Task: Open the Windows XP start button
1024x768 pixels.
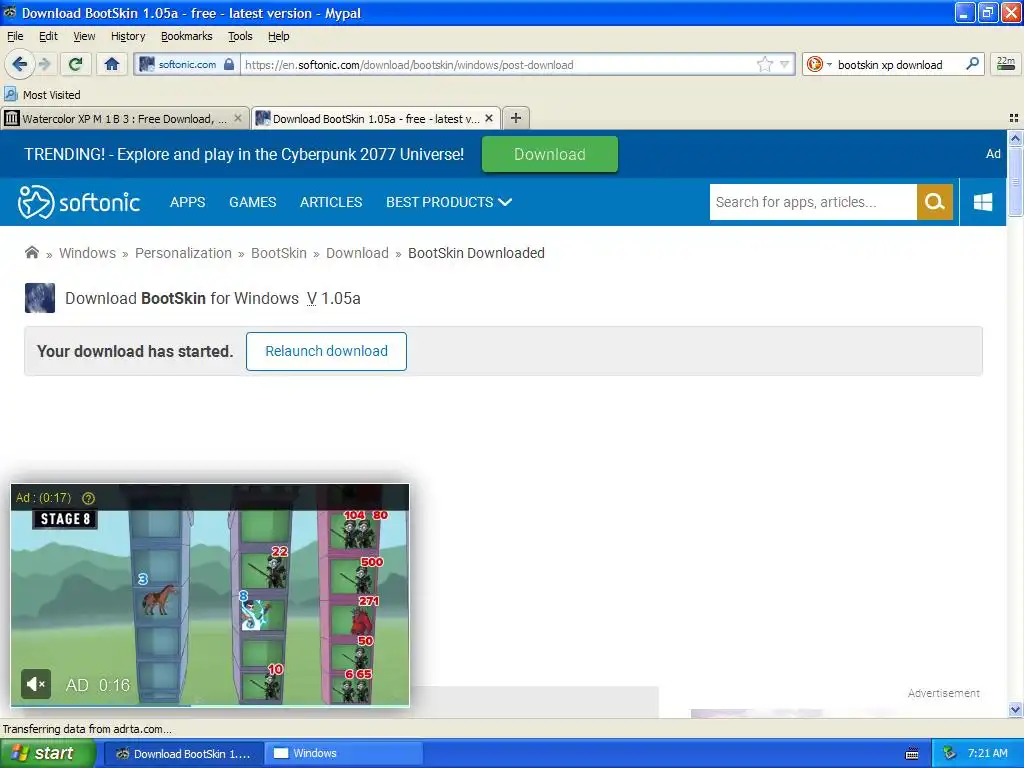Action: point(47,754)
